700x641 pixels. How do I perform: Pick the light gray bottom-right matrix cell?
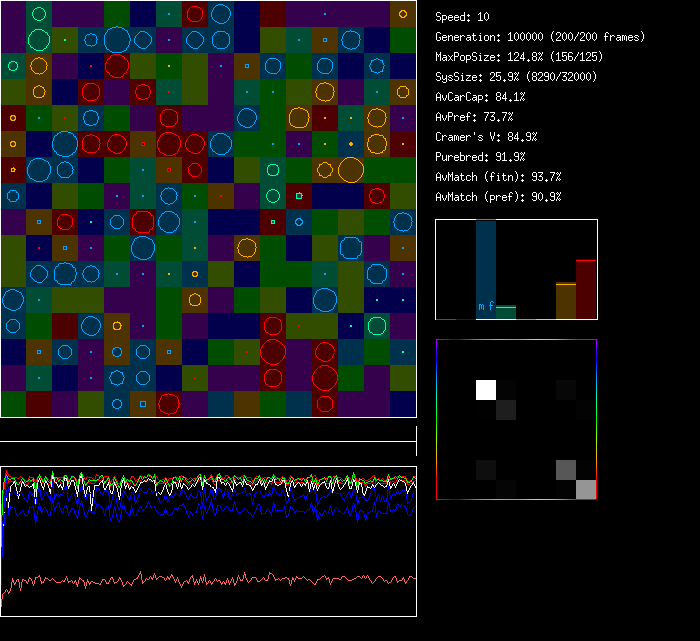tap(586, 489)
